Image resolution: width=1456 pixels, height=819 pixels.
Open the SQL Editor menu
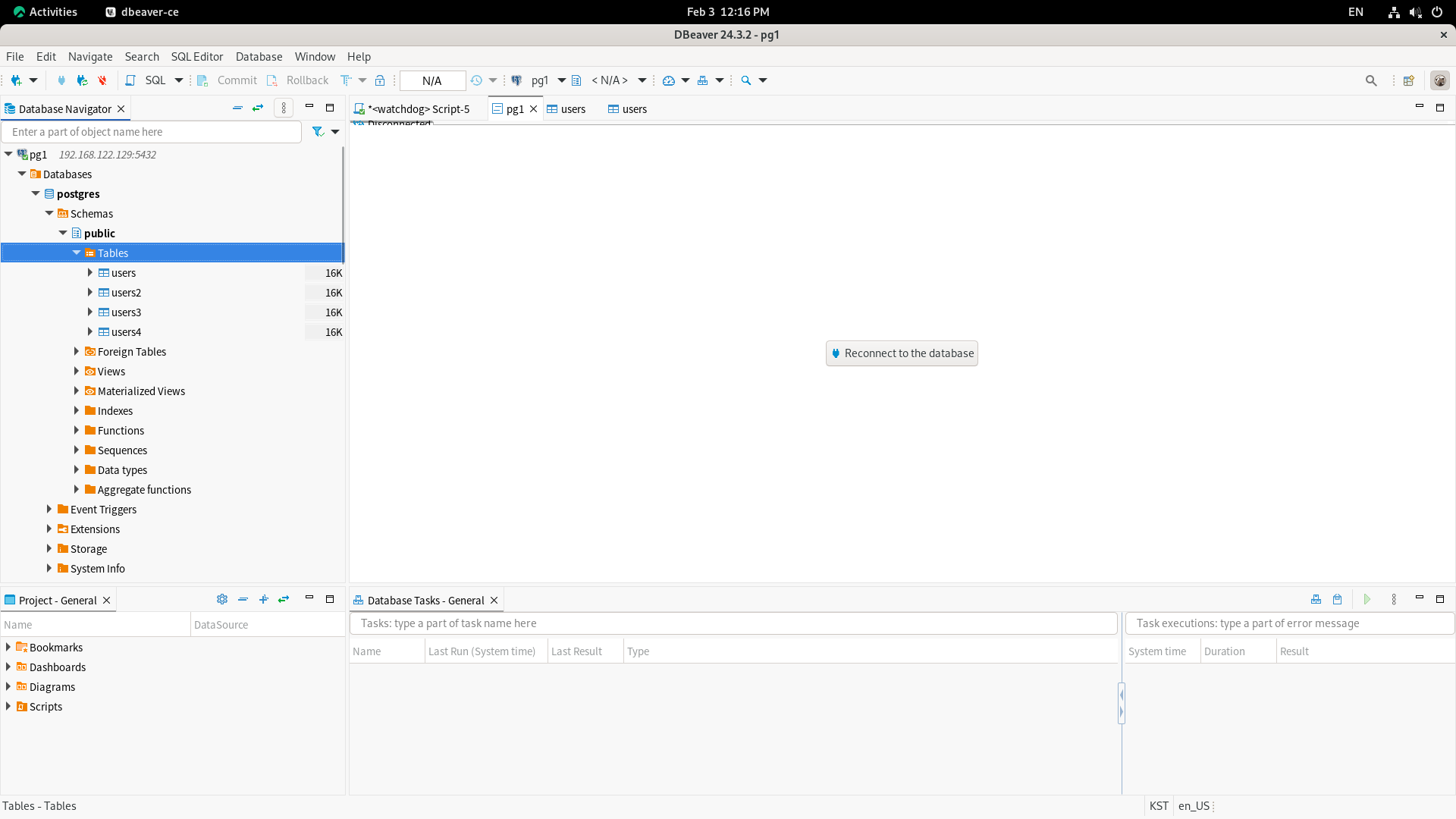pos(196,57)
